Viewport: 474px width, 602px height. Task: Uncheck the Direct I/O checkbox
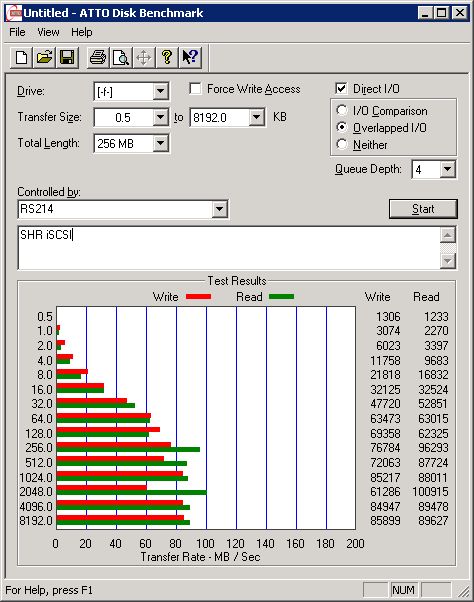pos(341,89)
